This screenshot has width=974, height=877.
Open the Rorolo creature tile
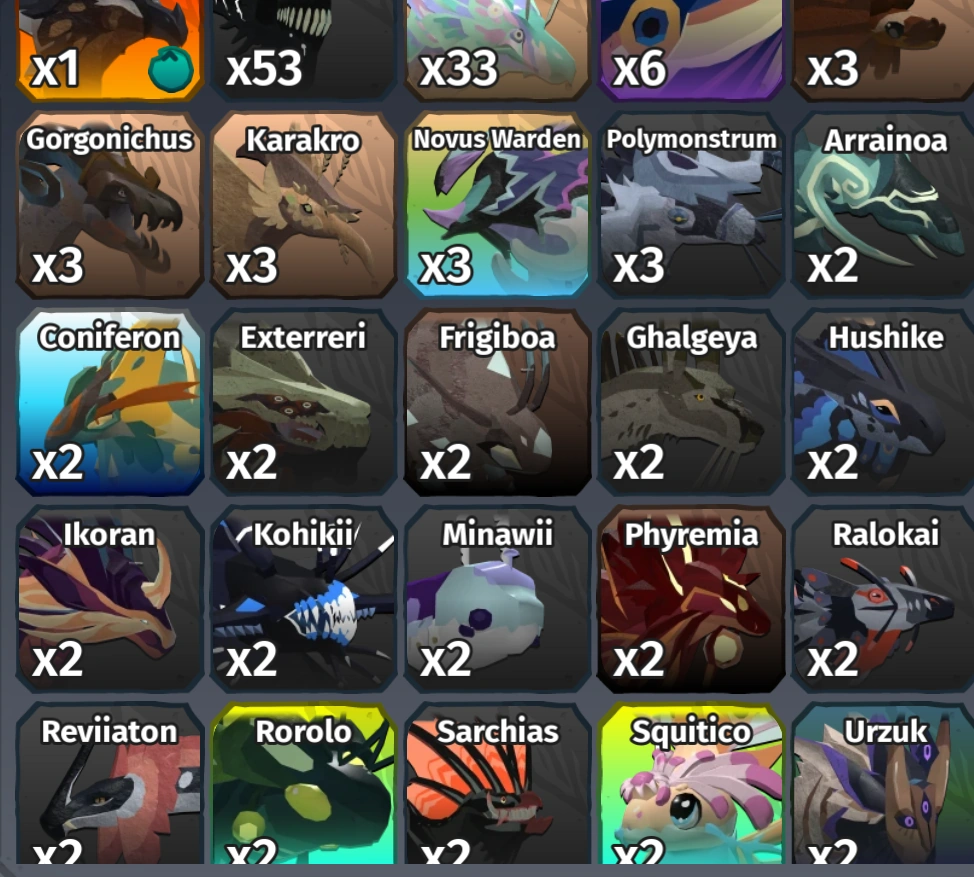[303, 784]
